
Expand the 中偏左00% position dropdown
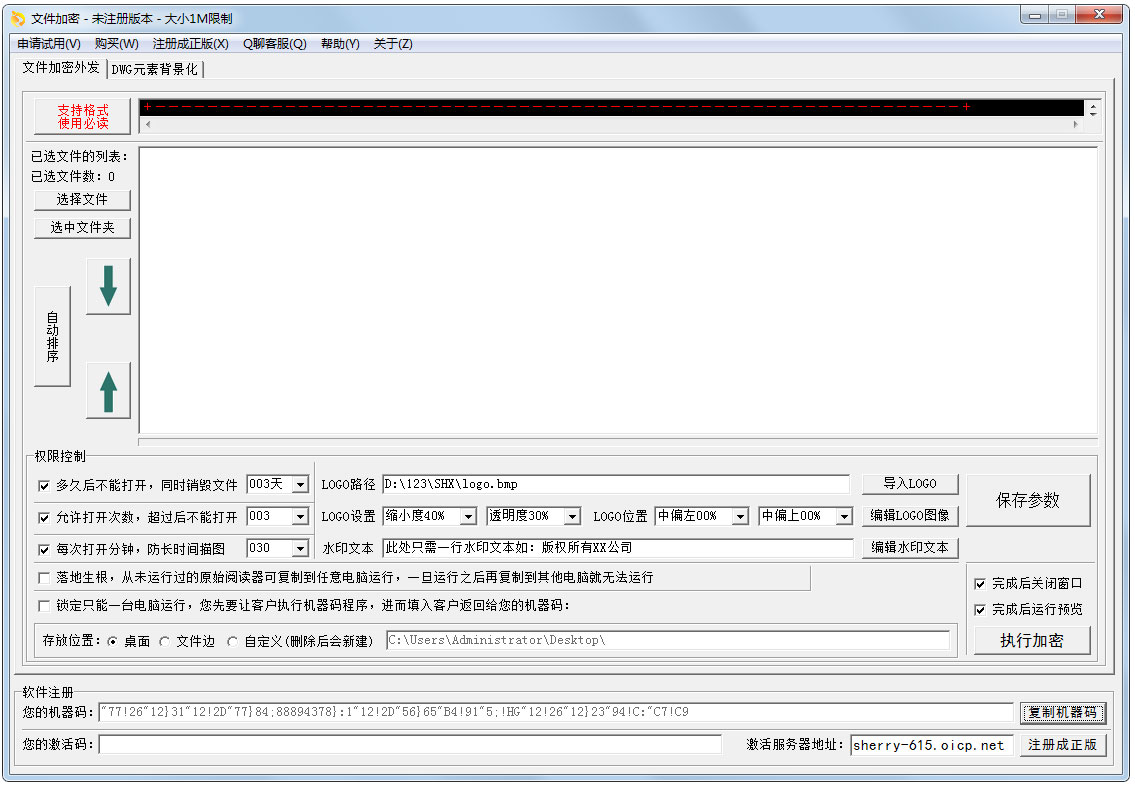pos(740,517)
